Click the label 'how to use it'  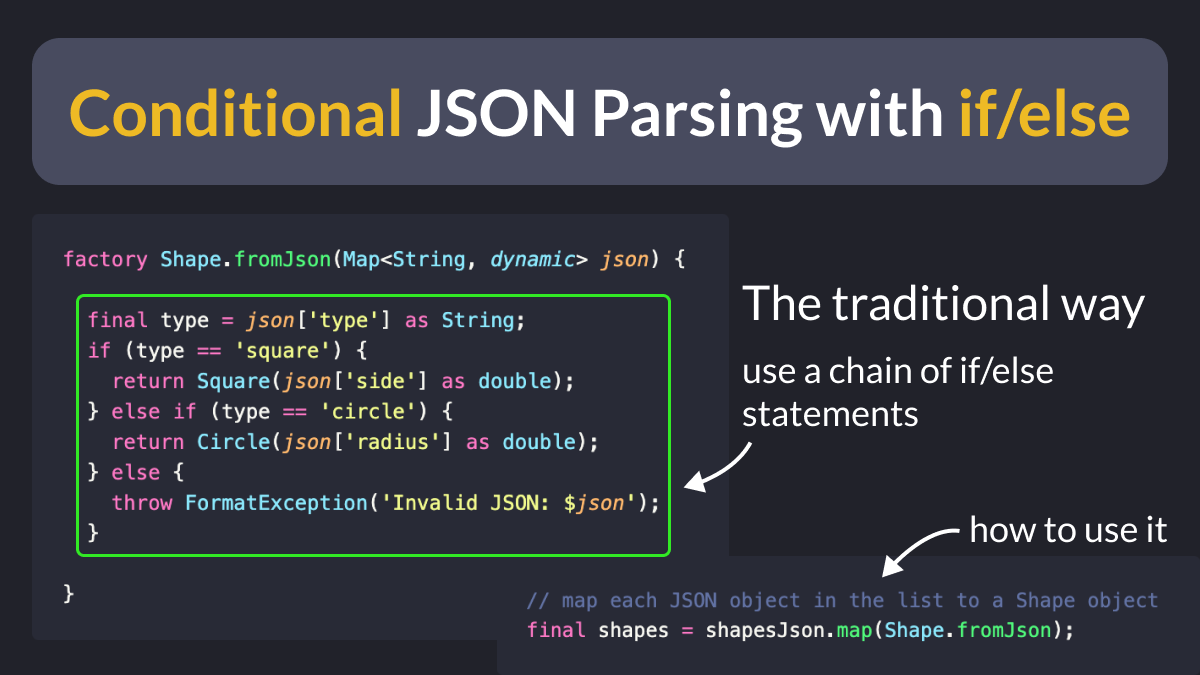click(x=1069, y=529)
